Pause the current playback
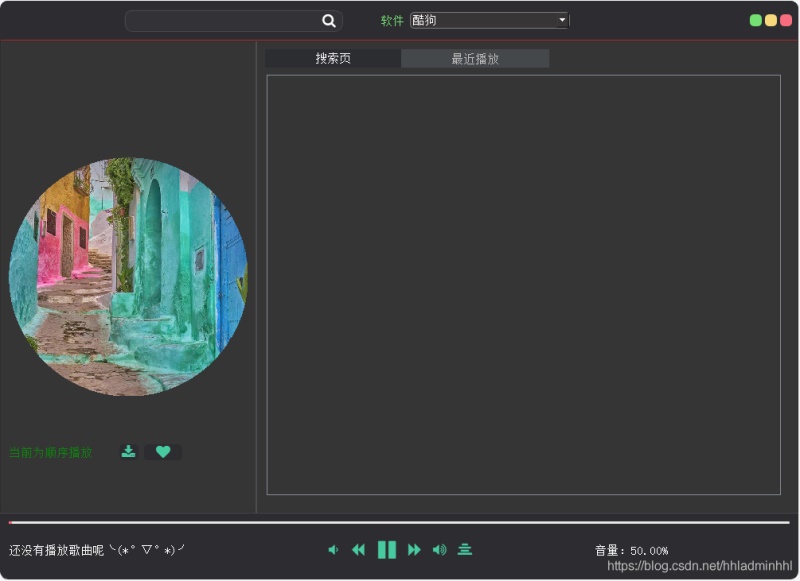Image resolution: width=800 pixels, height=581 pixels. click(x=387, y=549)
